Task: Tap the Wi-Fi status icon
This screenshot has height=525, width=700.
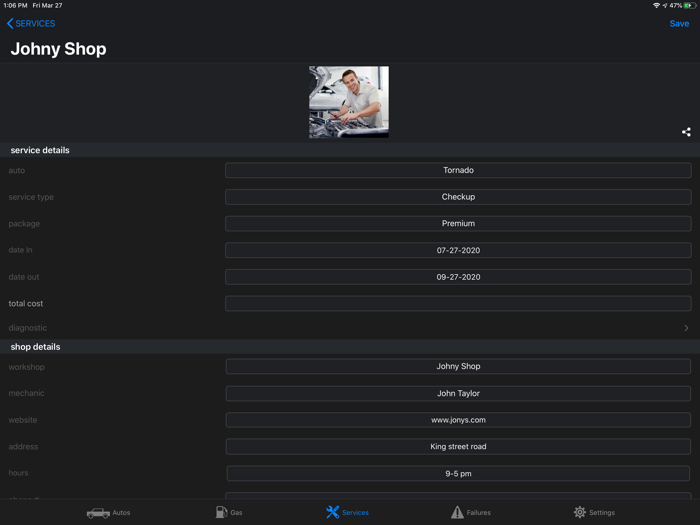Action: pos(656,5)
